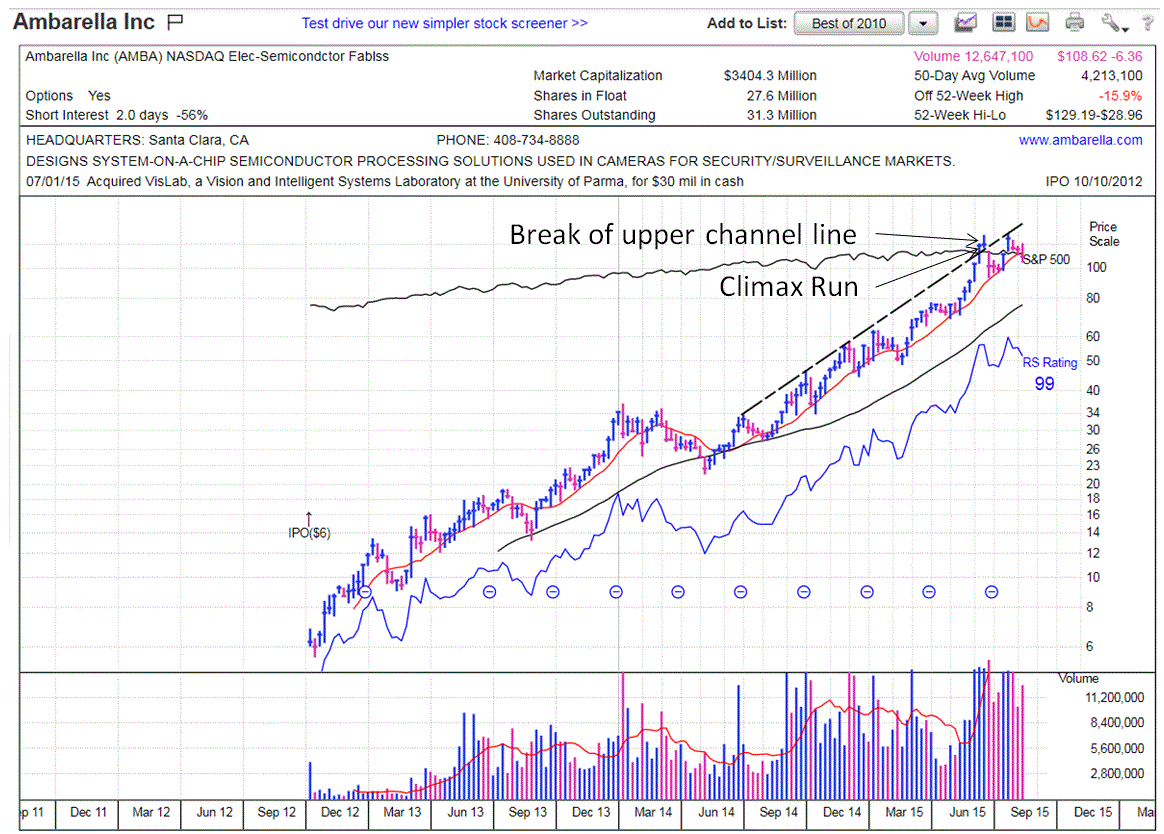Screen dimensions: 1164x834
Task: Click the 11,200,000 volume scale label
Action: [x=1114, y=697]
